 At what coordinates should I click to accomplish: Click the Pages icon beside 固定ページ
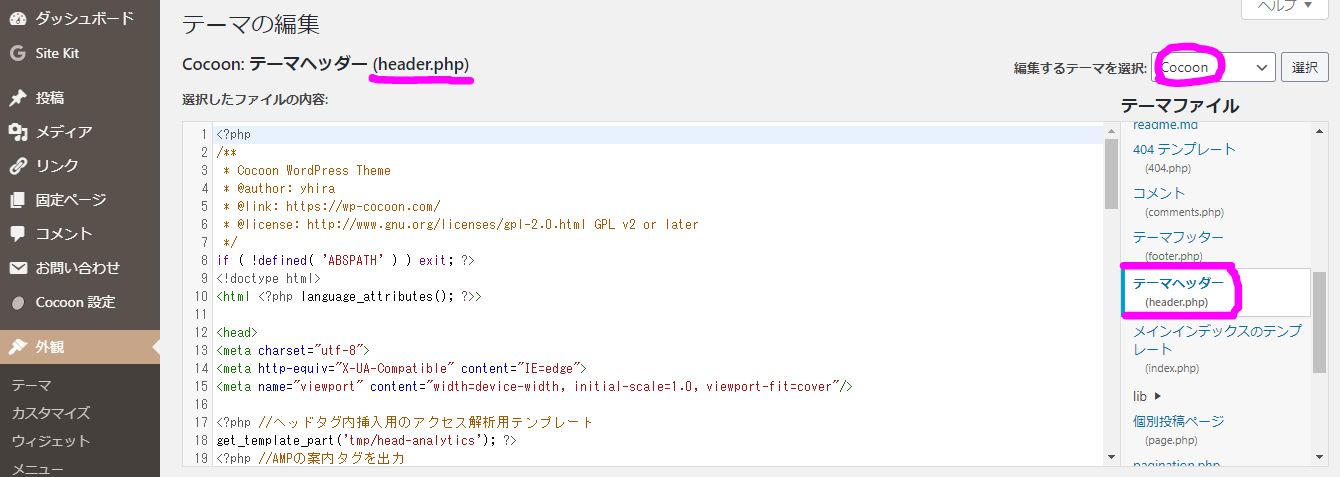[17, 200]
